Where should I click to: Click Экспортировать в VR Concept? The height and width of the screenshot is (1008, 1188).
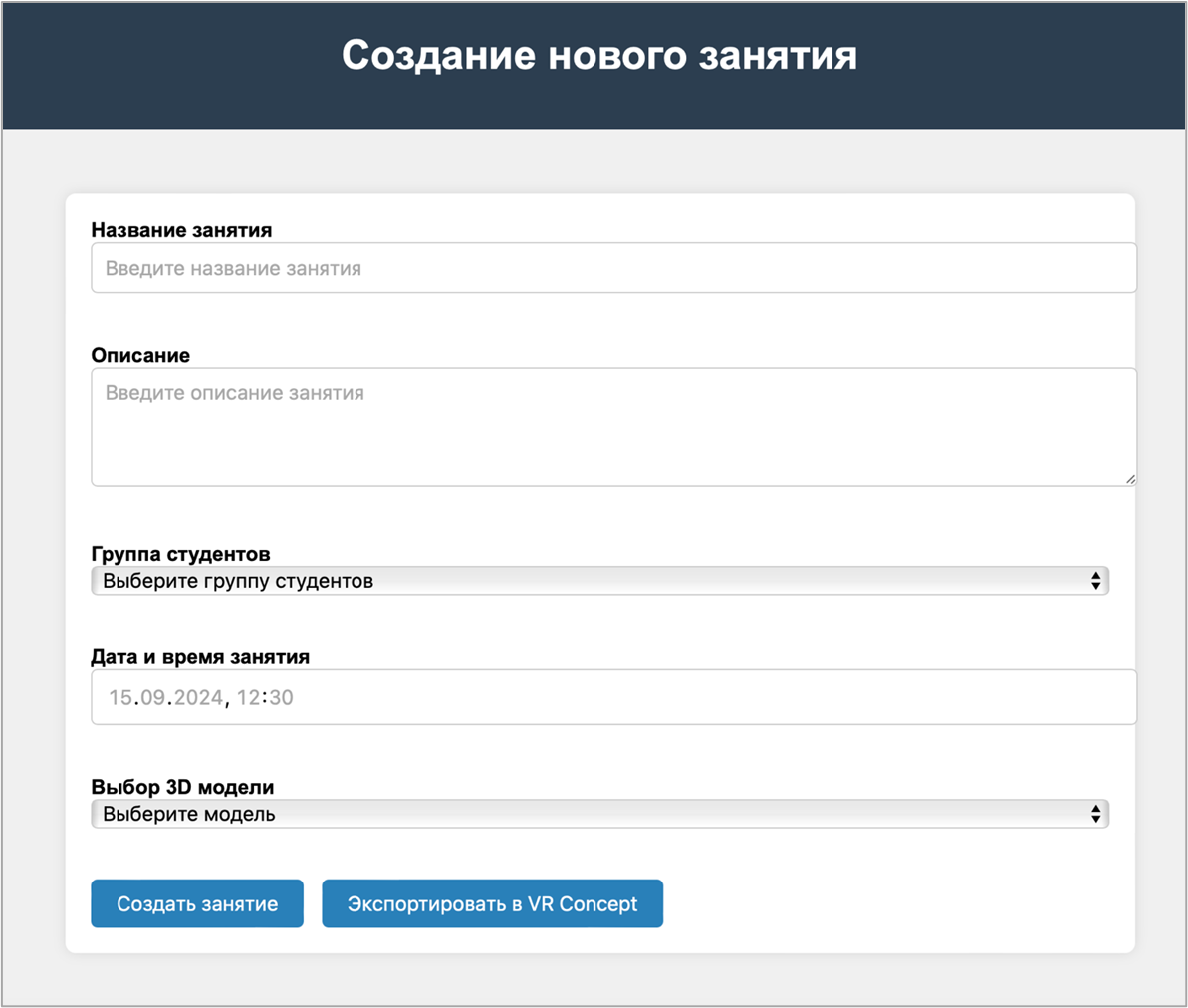click(492, 903)
